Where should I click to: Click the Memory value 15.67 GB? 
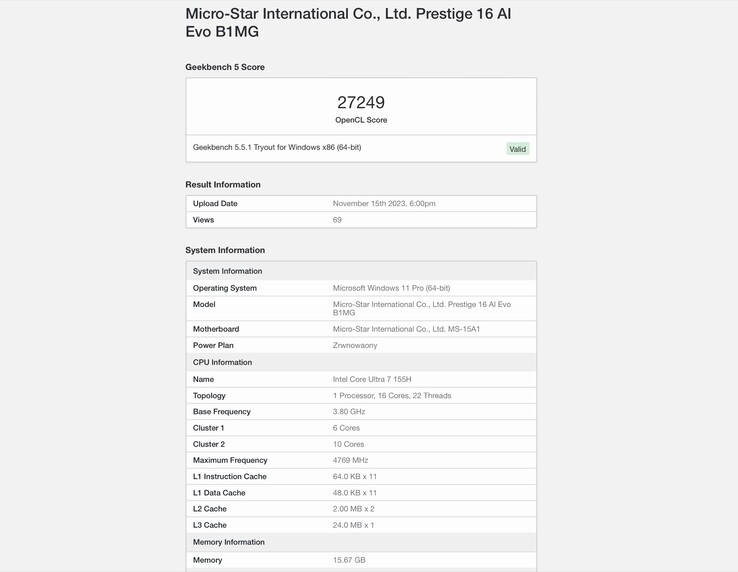[x=349, y=560]
